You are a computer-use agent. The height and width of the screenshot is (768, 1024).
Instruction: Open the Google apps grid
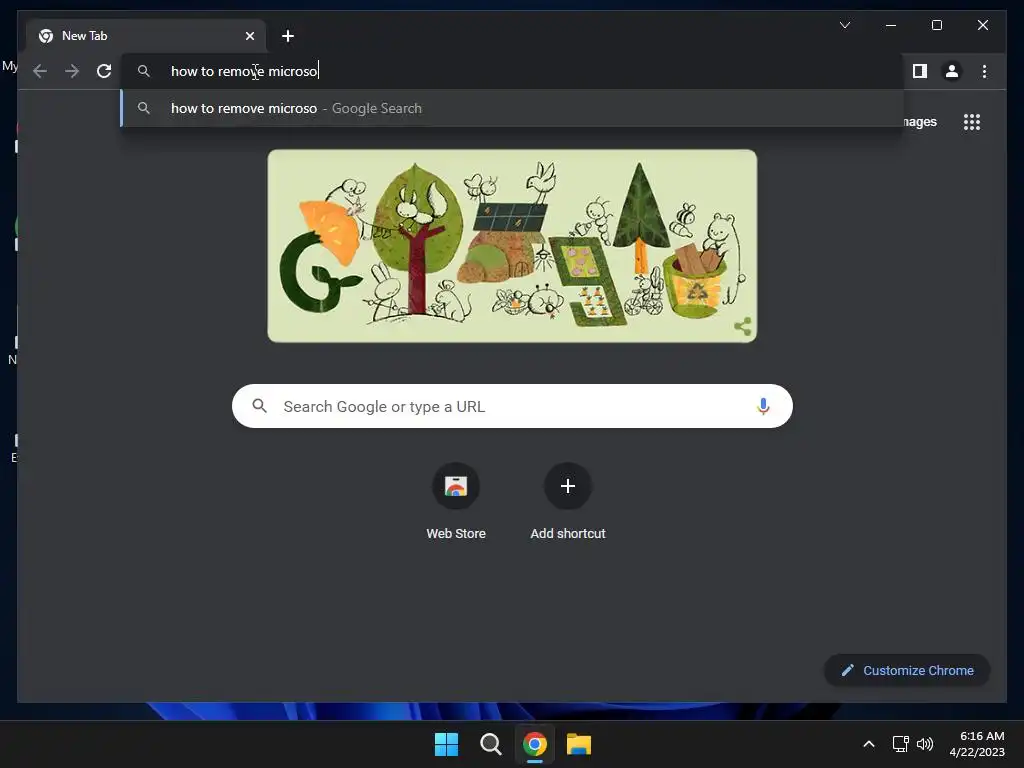972,122
